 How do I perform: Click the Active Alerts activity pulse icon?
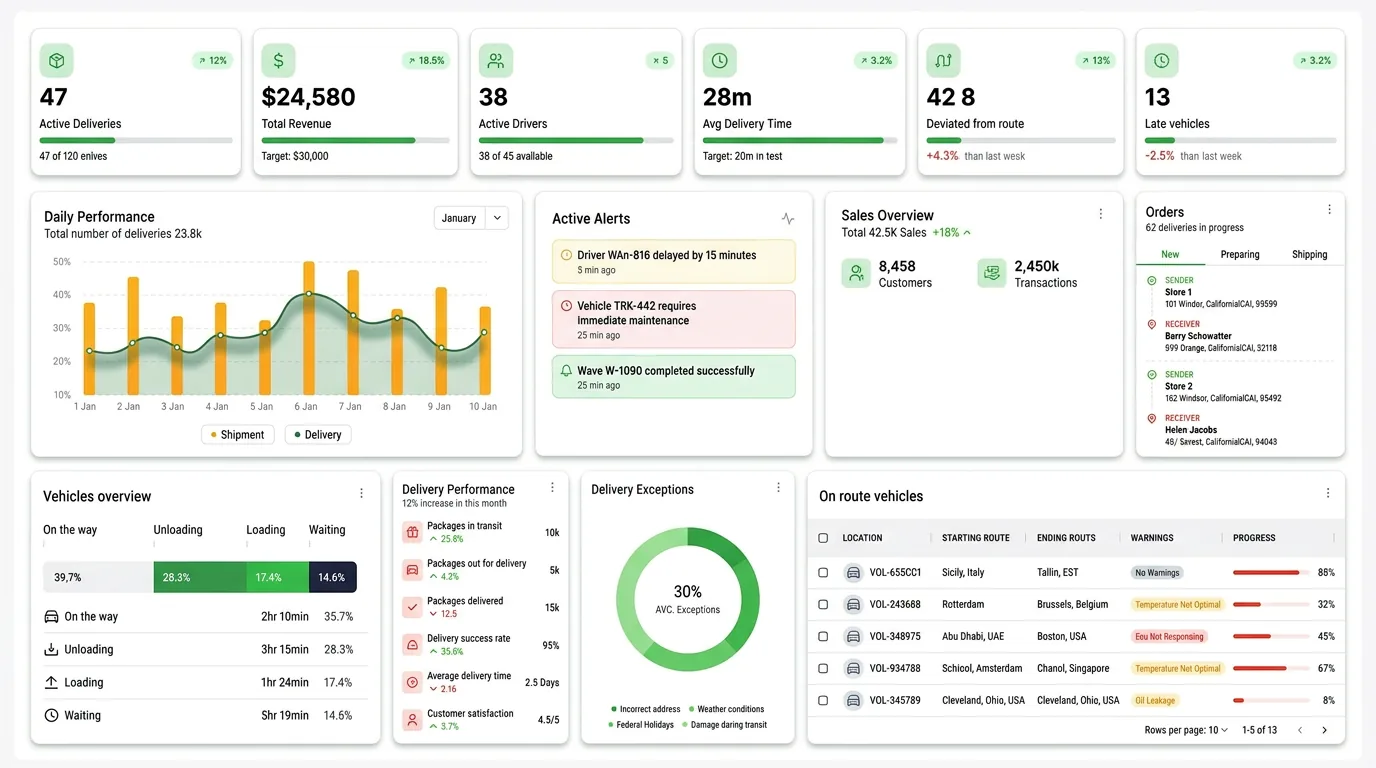tap(788, 218)
